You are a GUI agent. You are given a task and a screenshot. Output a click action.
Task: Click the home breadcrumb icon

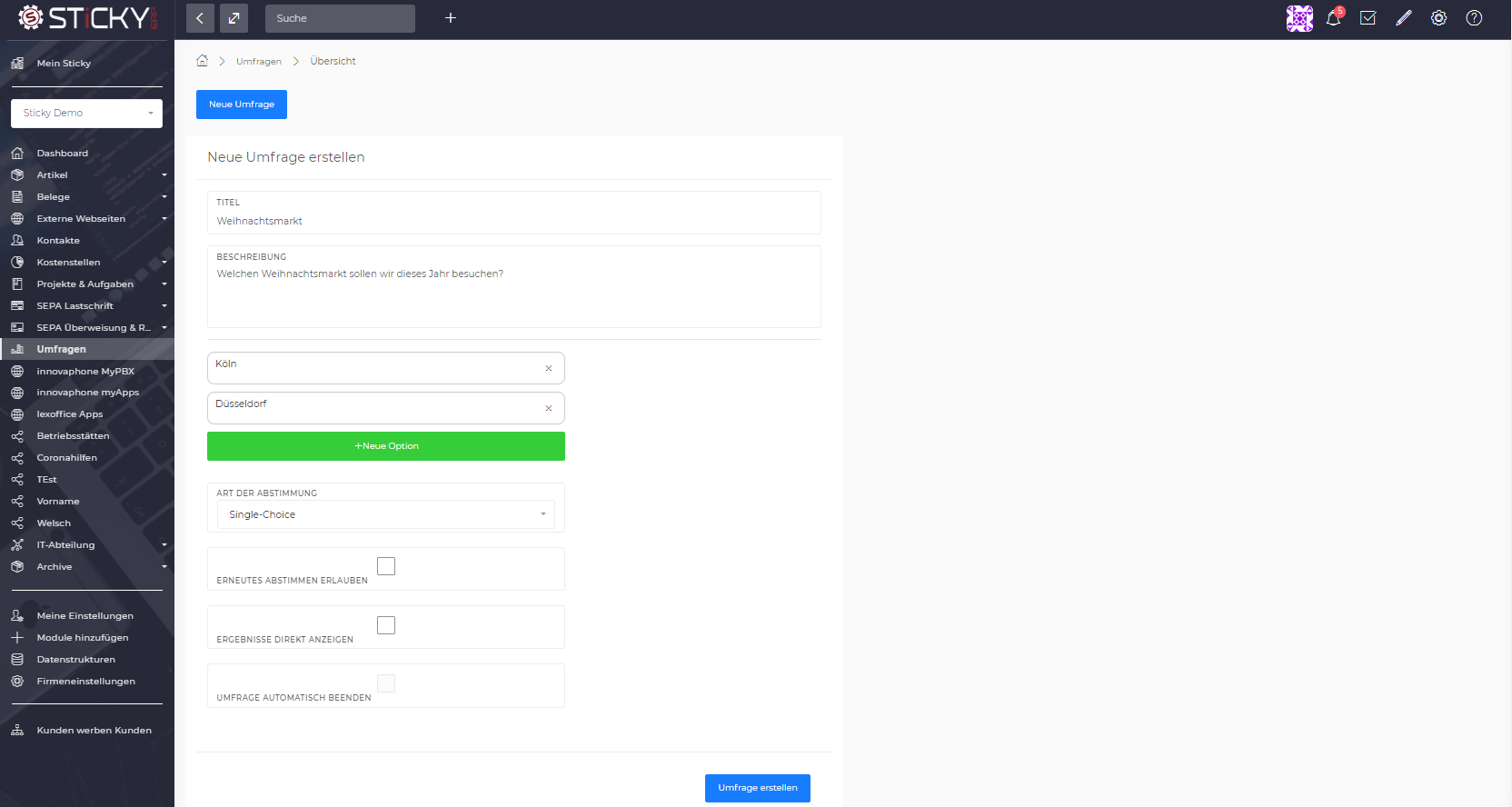(203, 61)
